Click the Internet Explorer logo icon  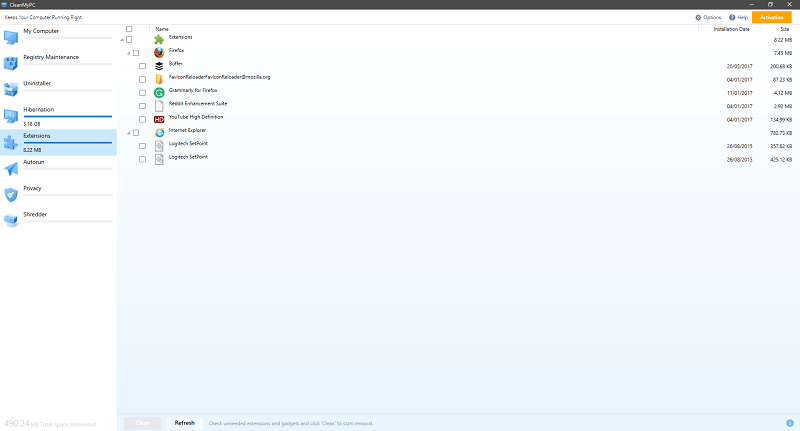pyautogui.click(x=159, y=133)
